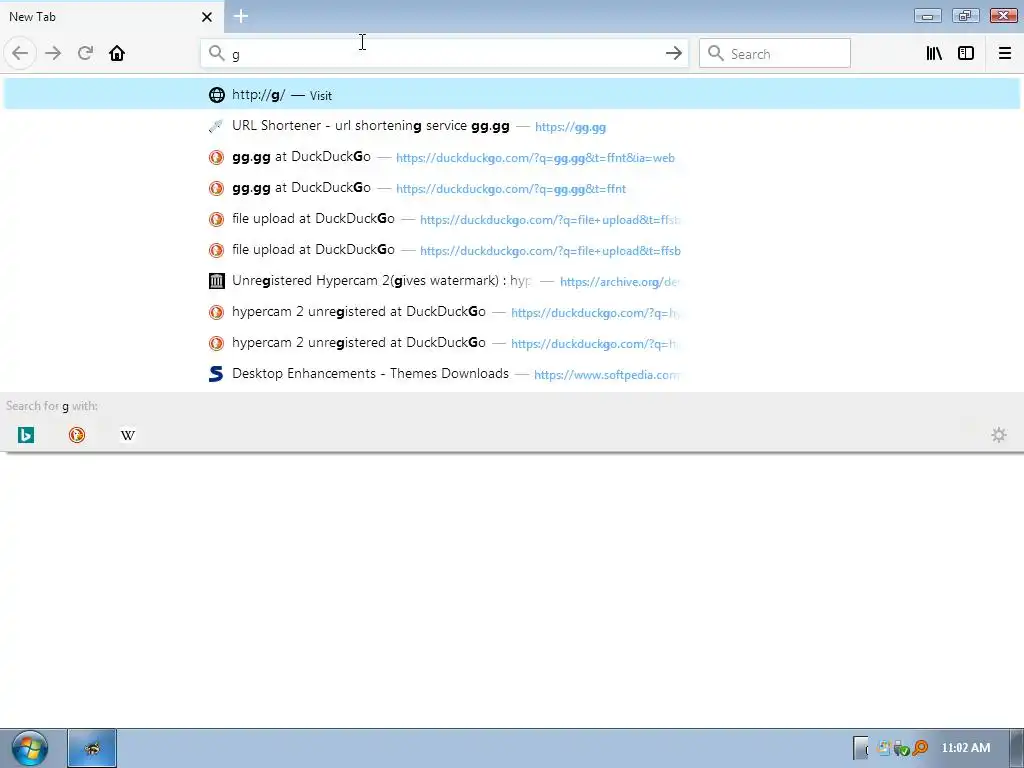Click in the Search box

click(x=775, y=54)
